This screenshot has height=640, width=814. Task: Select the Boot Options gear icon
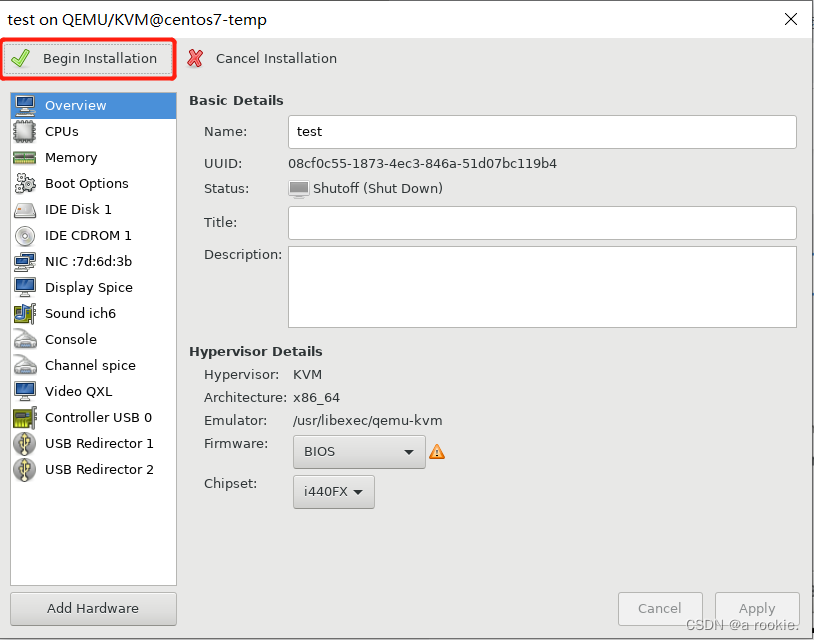[x=25, y=184]
